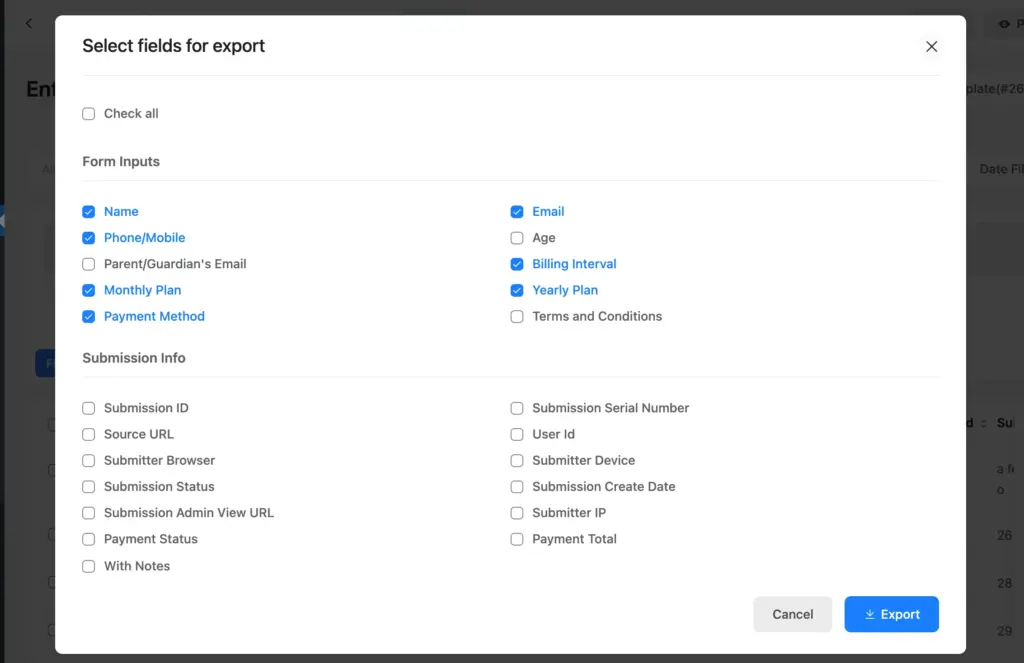The image size is (1024, 663).
Task: Click the back chevron in top-left corner
Action: pyautogui.click(x=28, y=23)
